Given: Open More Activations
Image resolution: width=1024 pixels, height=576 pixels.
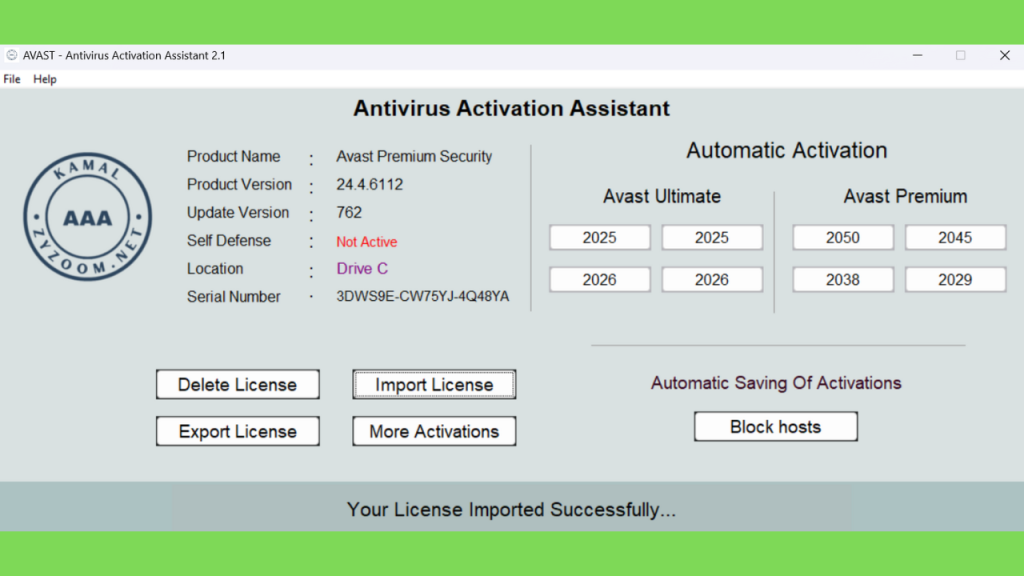Looking at the screenshot, I should 434,432.
